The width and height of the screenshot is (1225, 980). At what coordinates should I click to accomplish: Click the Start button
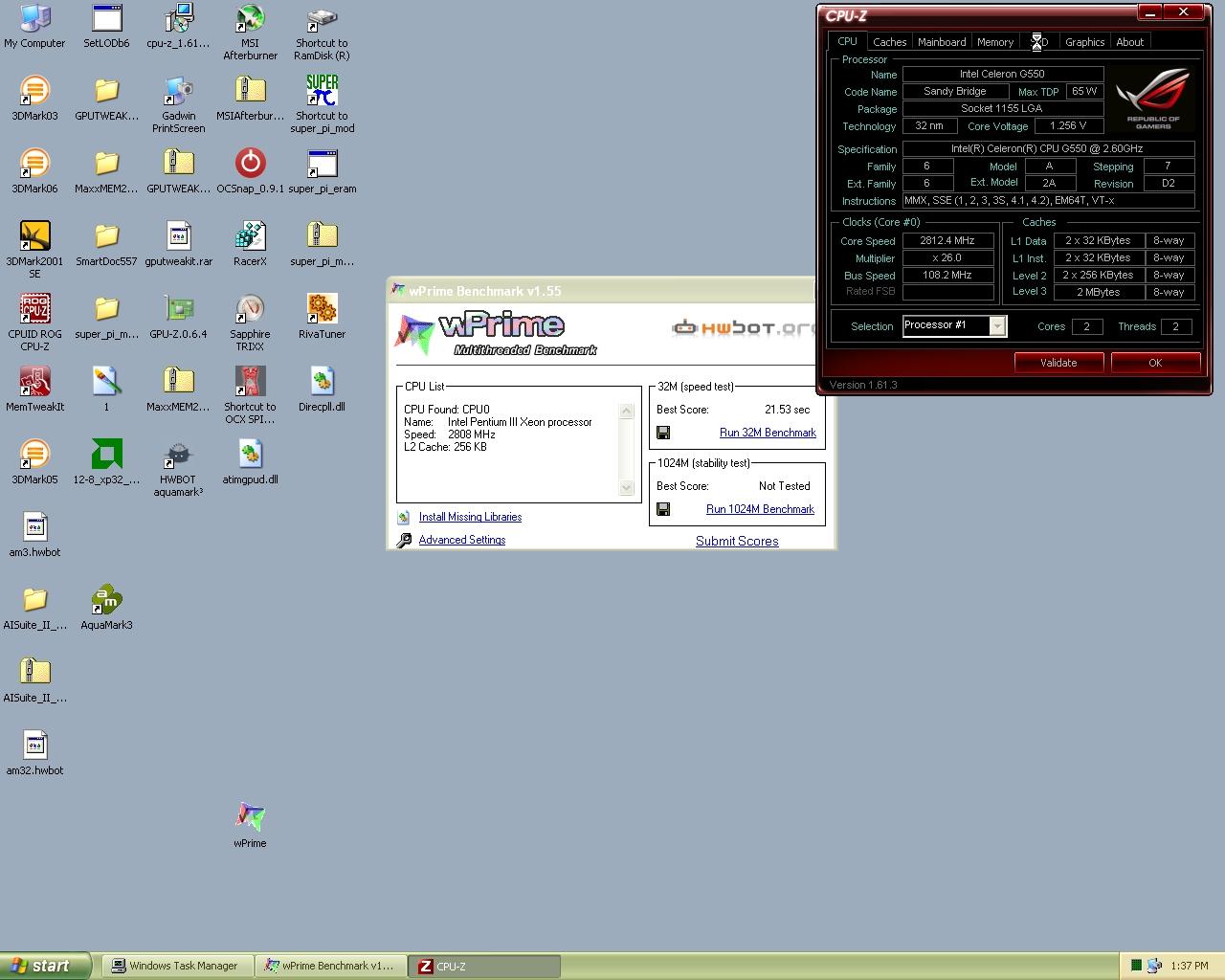[x=46, y=966]
